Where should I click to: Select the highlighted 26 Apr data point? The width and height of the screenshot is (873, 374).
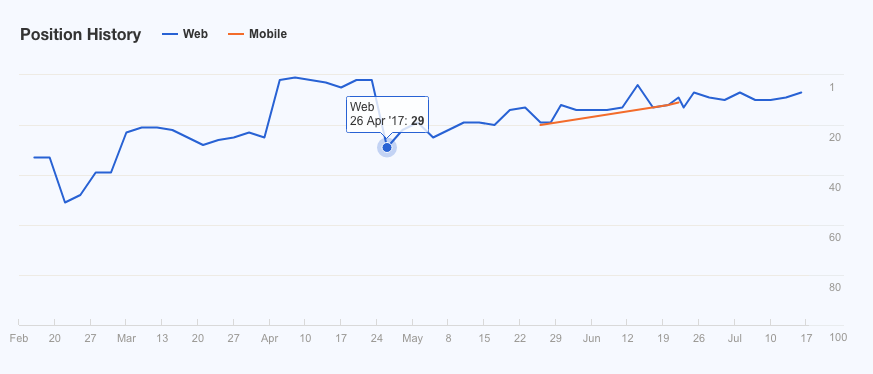[387, 147]
